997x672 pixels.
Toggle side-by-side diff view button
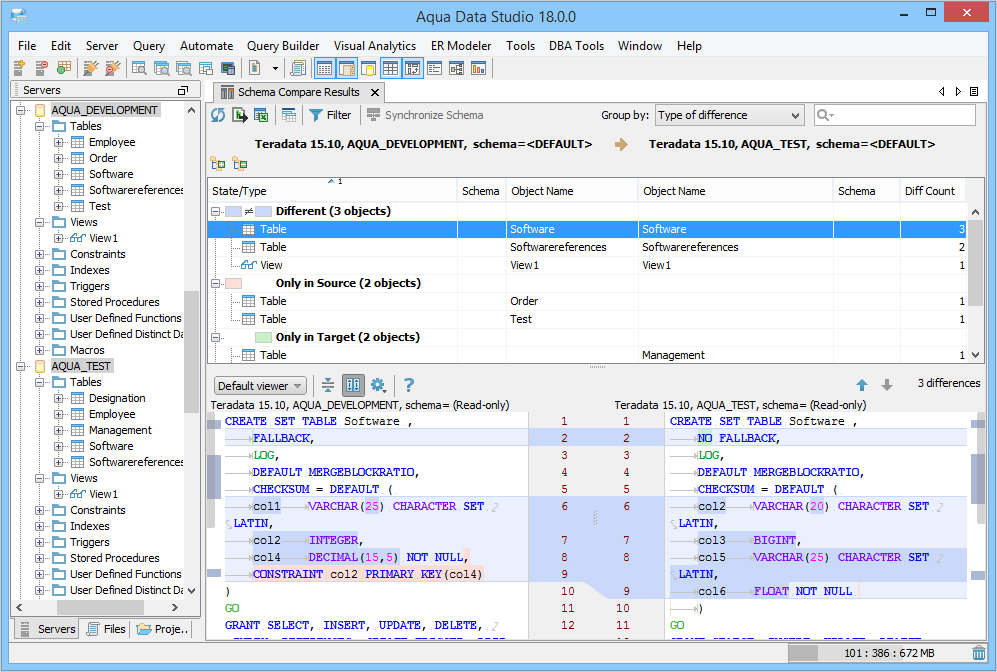click(353, 385)
